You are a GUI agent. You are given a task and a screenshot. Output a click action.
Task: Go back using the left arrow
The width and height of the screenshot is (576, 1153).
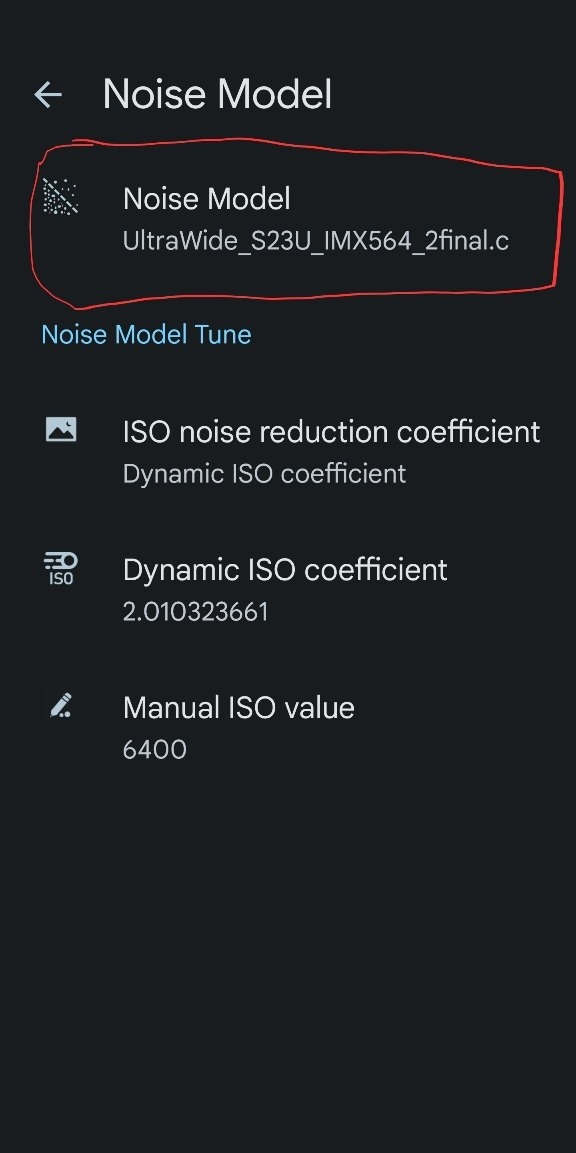click(48, 94)
